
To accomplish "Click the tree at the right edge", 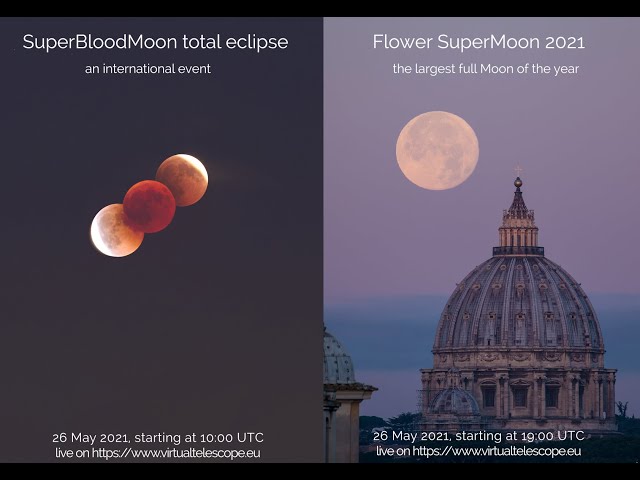I will click(x=622, y=409).
